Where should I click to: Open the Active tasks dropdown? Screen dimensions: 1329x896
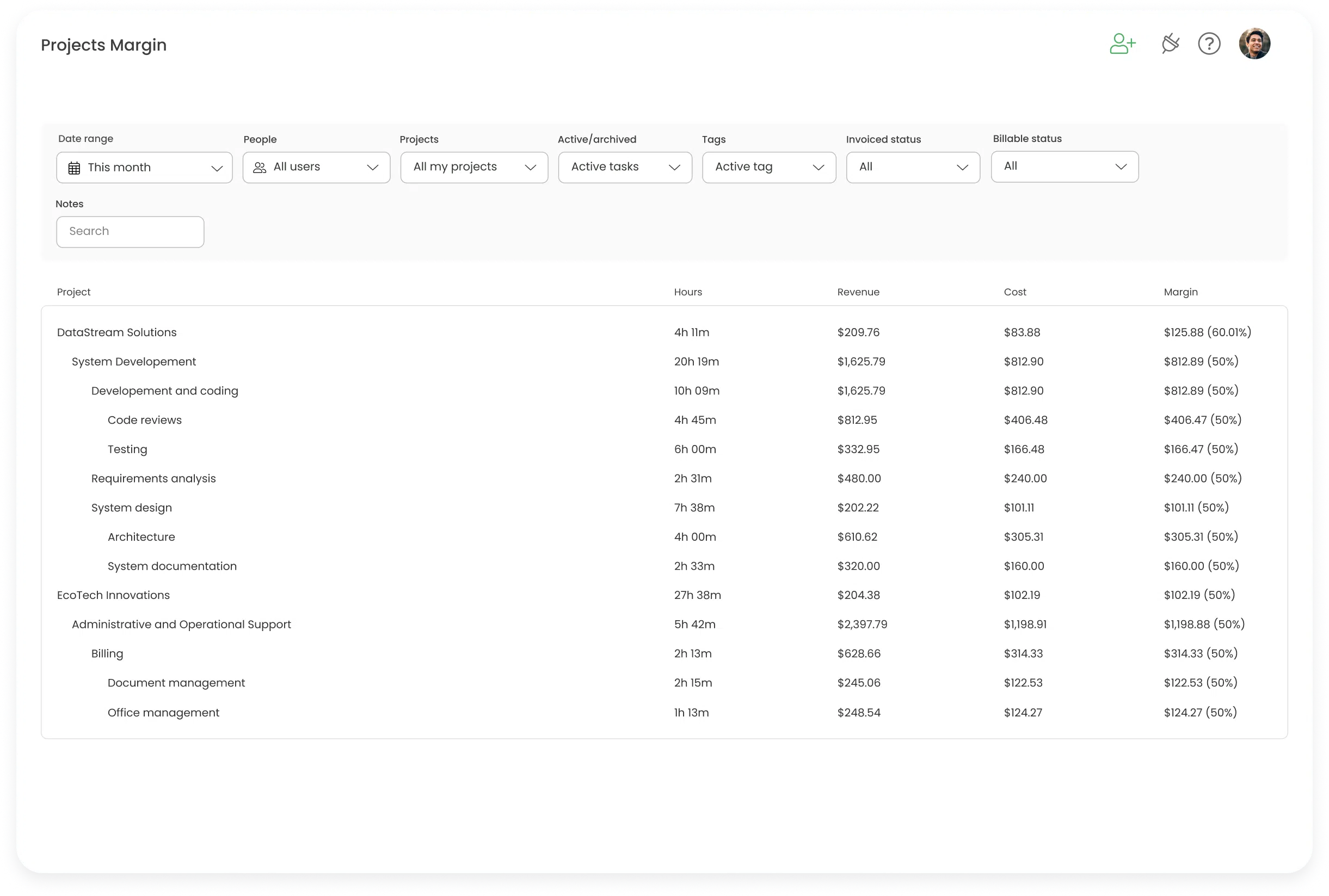tap(625, 168)
